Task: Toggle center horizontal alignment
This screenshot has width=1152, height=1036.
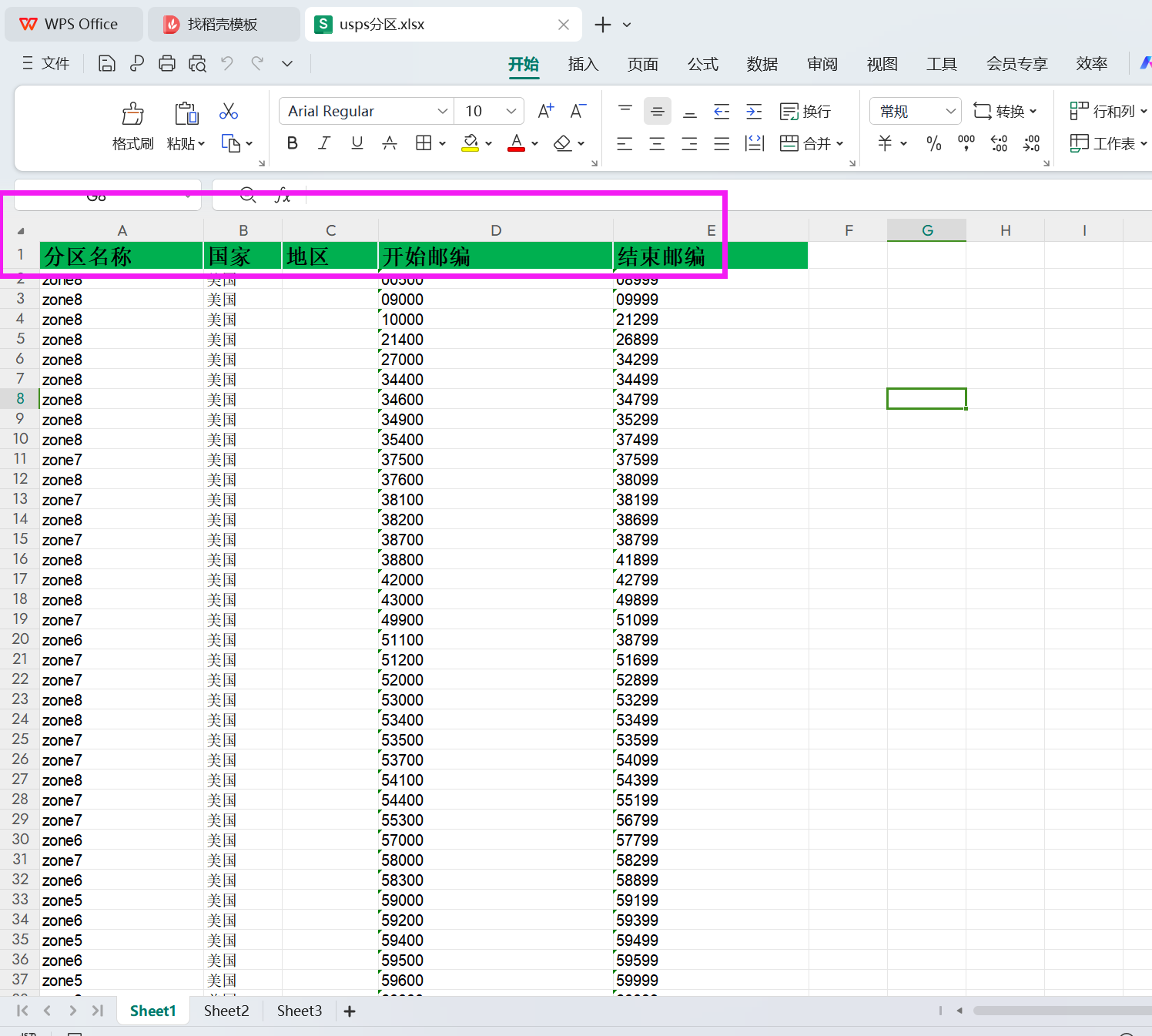Action: 657,143
